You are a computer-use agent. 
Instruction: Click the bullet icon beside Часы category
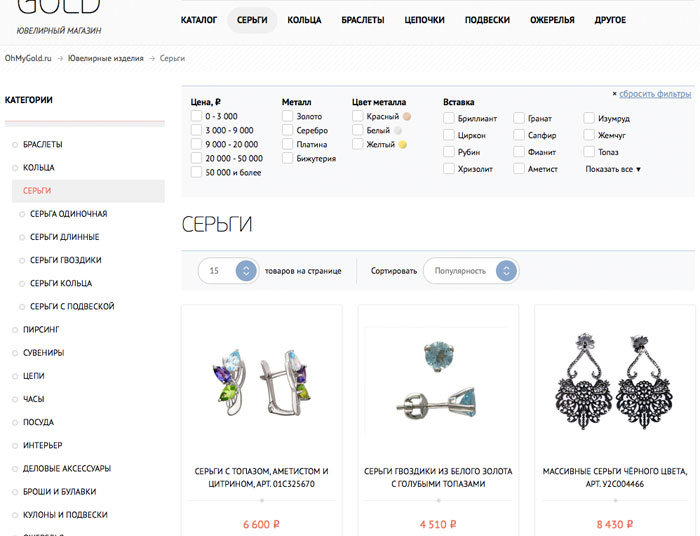[15, 399]
